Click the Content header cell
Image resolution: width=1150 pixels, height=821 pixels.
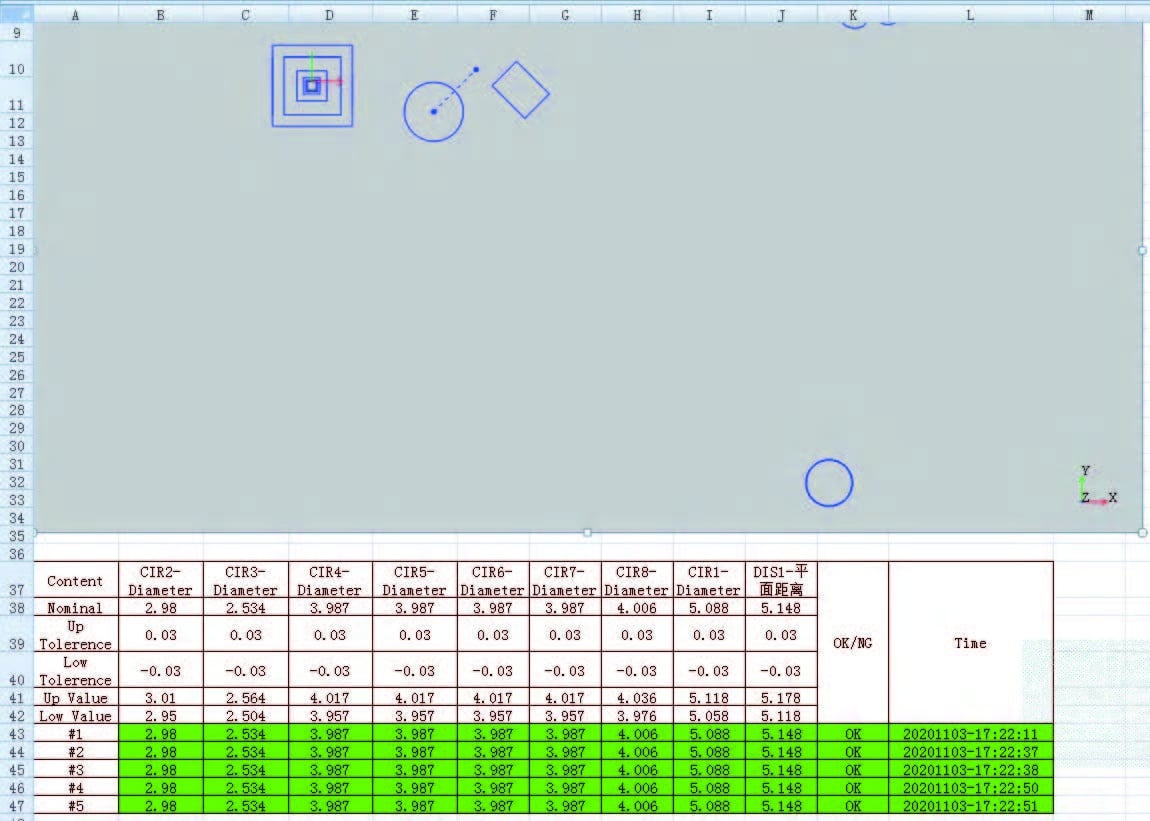point(75,581)
